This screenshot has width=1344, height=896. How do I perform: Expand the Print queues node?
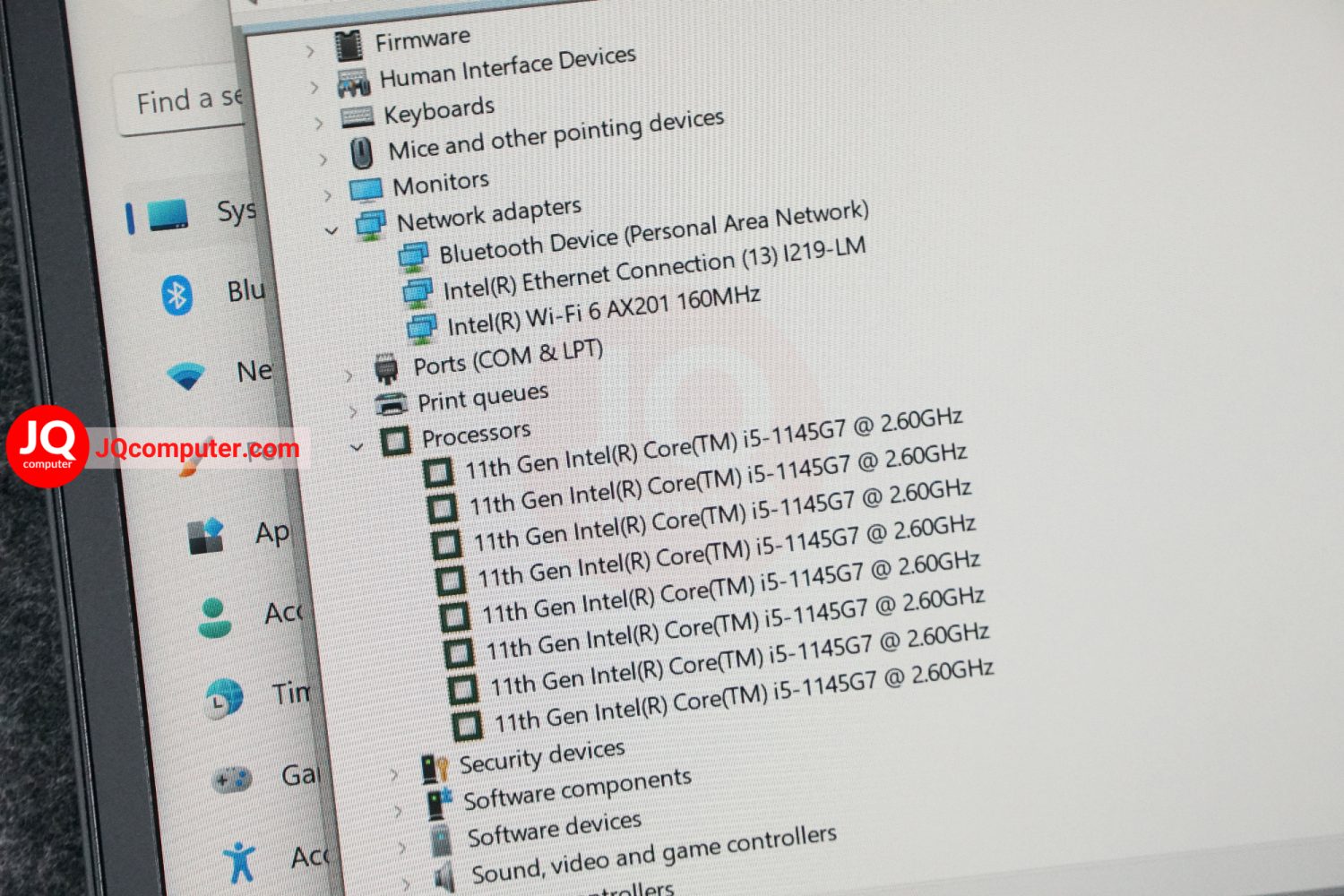(x=353, y=411)
